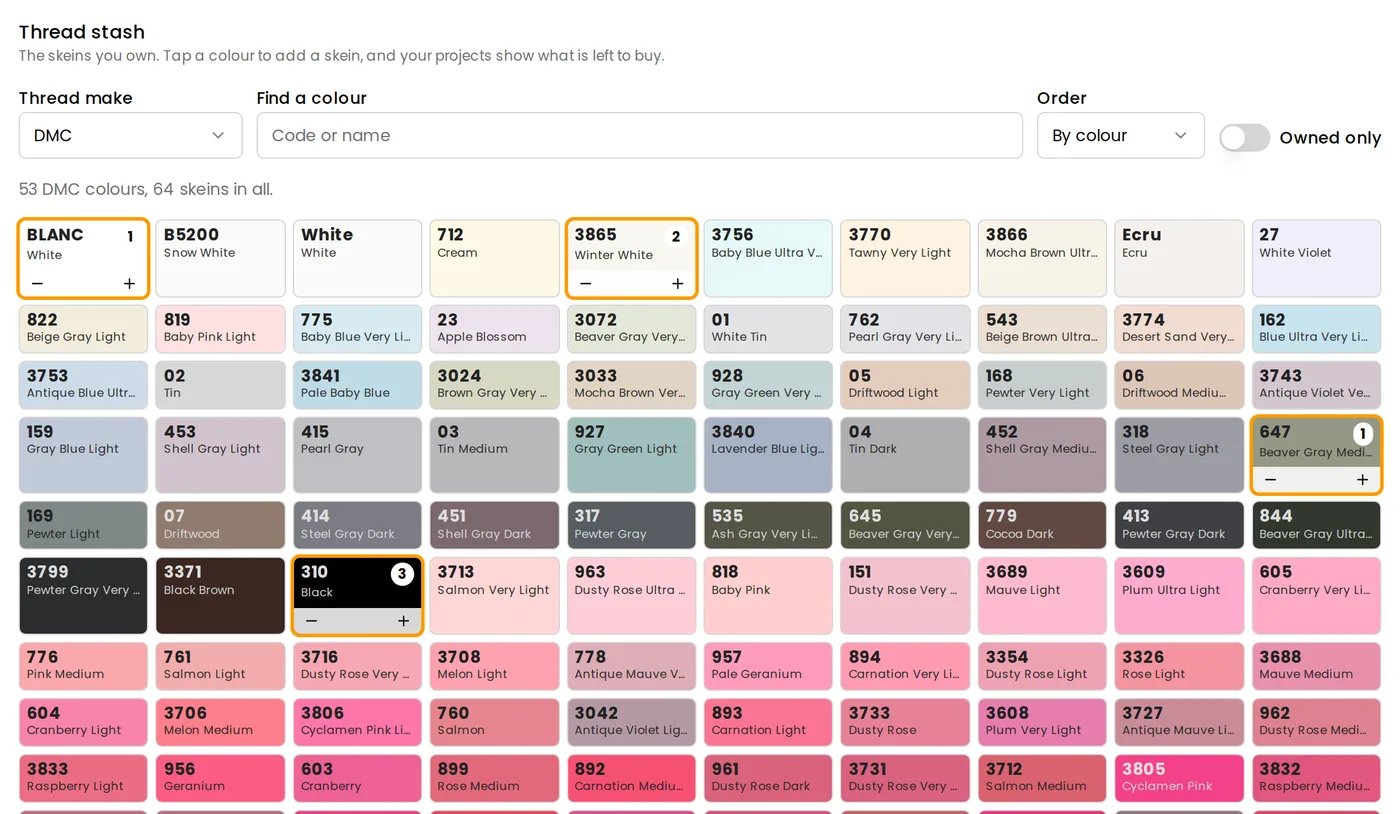The width and height of the screenshot is (1400, 814).
Task: Select the 3805 Cyclamen Pink swatch
Action: pyautogui.click(x=1179, y=779)
